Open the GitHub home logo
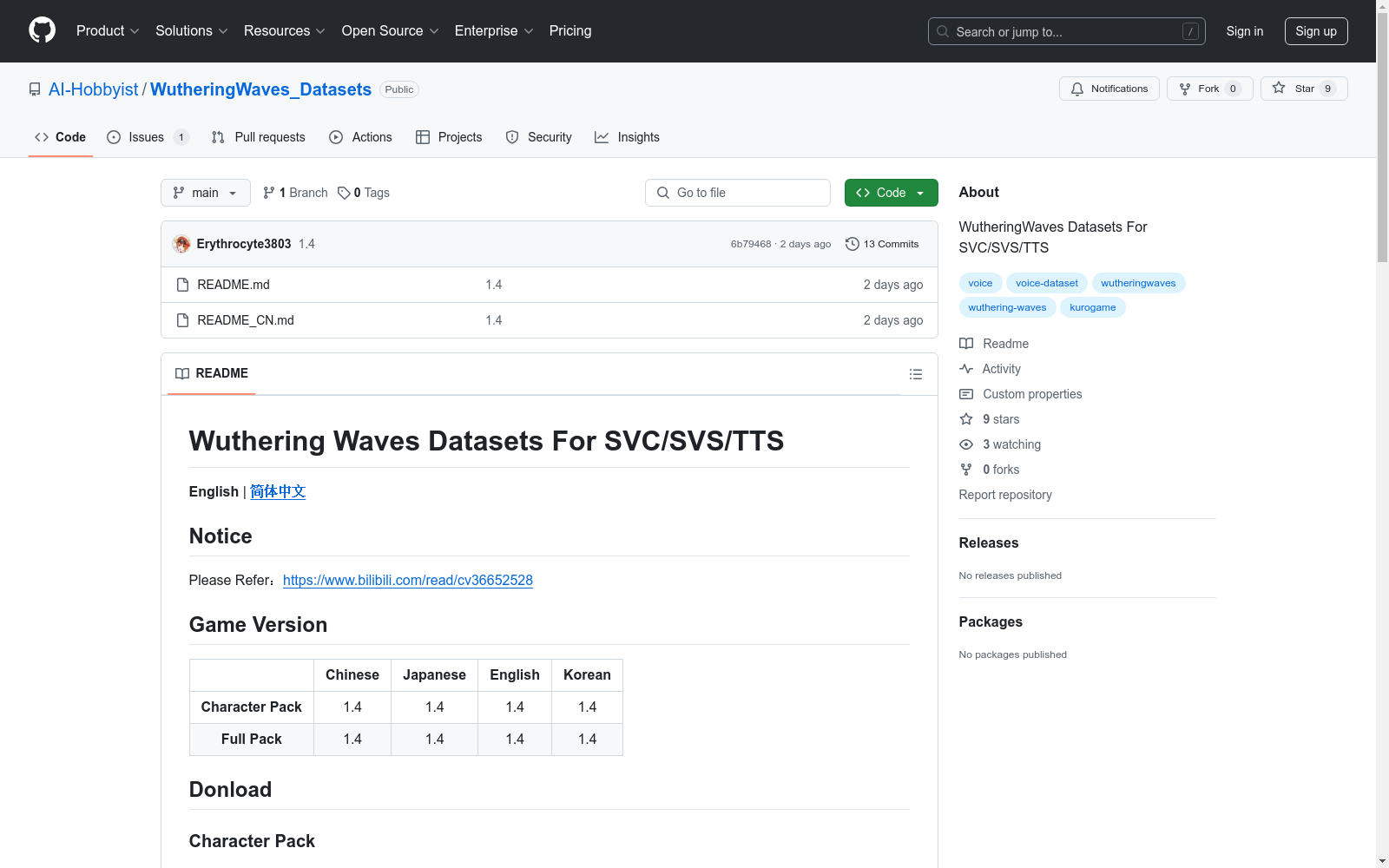The image size is (1389, 868). coord(42,30)
